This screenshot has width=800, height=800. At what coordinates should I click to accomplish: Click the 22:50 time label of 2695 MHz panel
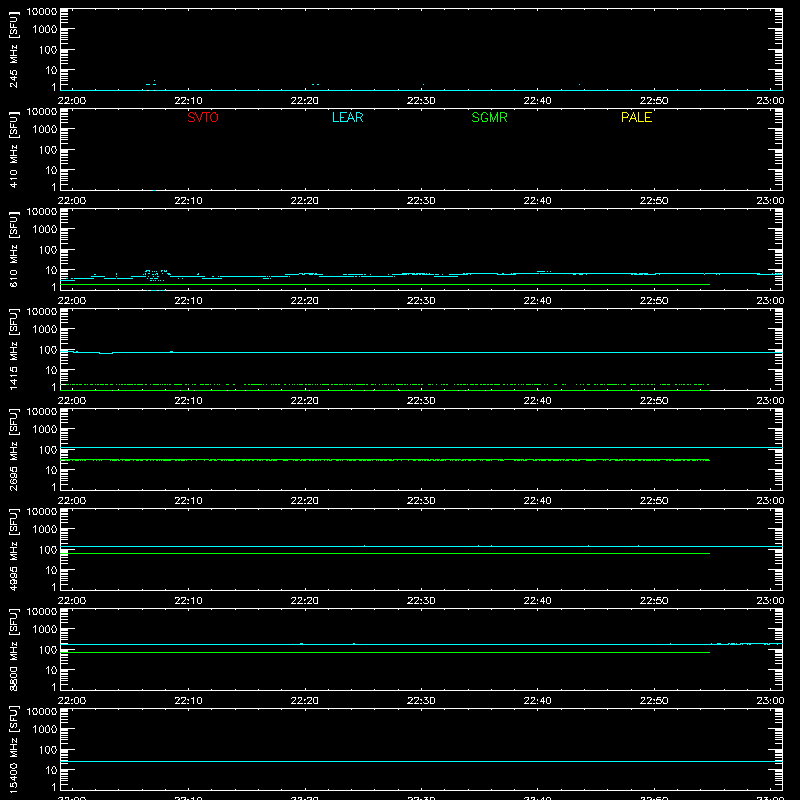[654, 501]
